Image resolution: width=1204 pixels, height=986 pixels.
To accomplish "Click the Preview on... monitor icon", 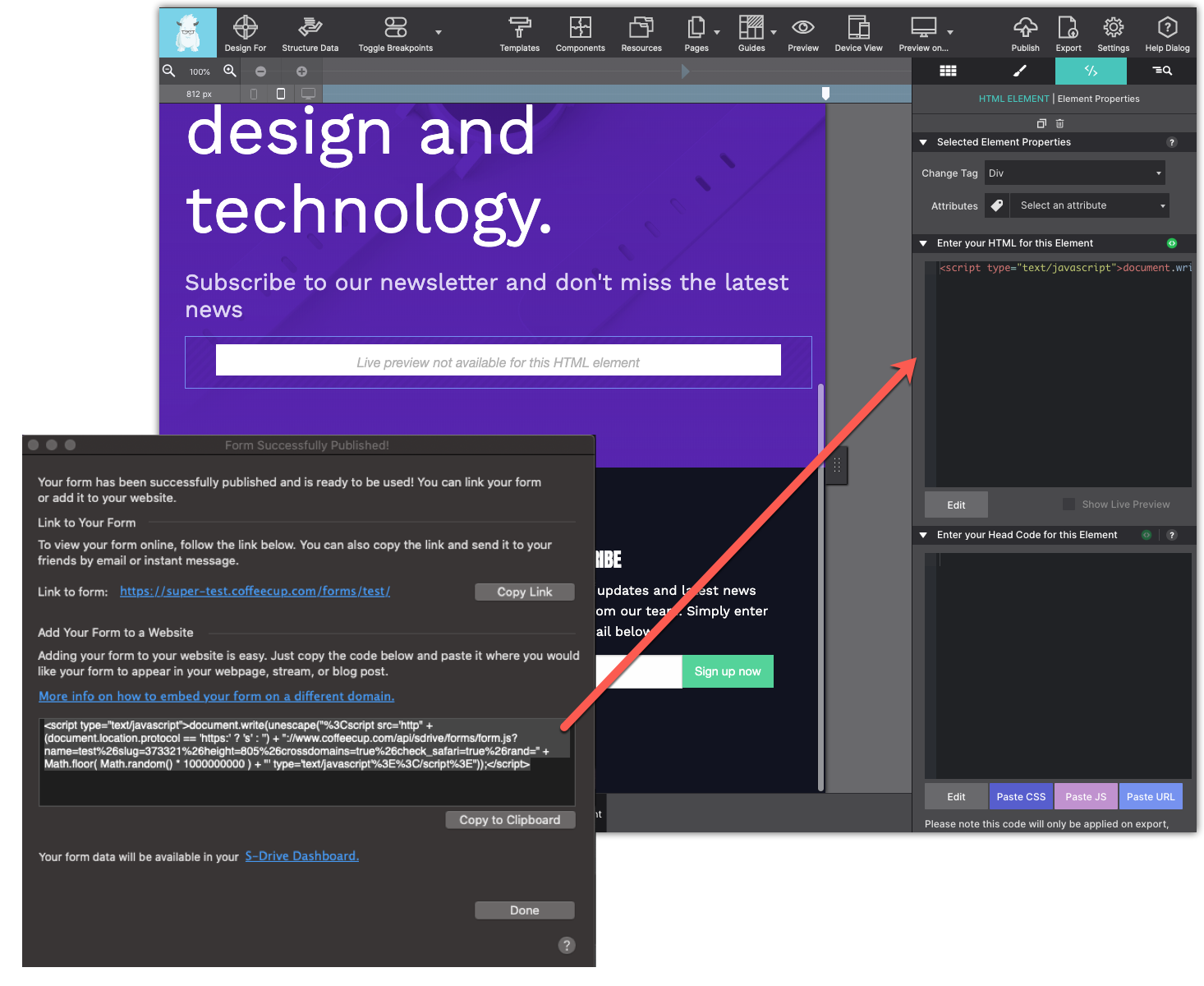I will (923, 27).
